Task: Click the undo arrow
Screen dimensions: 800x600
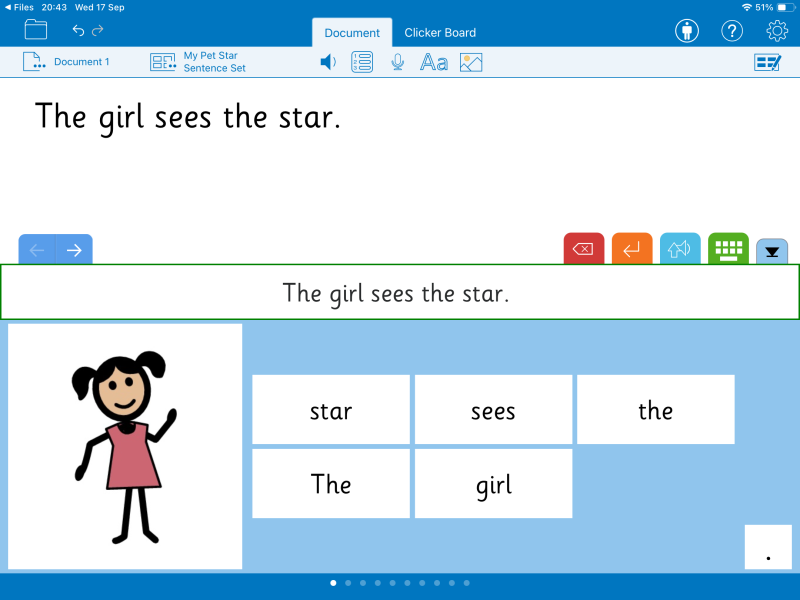Action: 78,30
